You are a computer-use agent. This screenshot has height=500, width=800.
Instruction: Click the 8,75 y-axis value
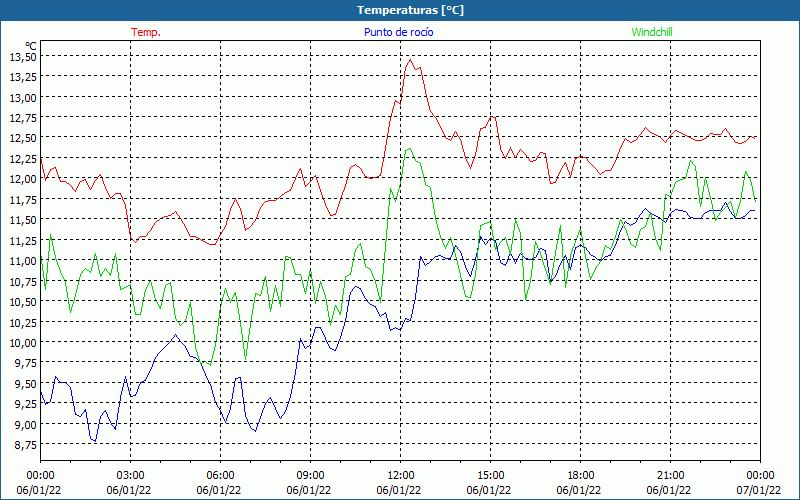click(25, 444)
